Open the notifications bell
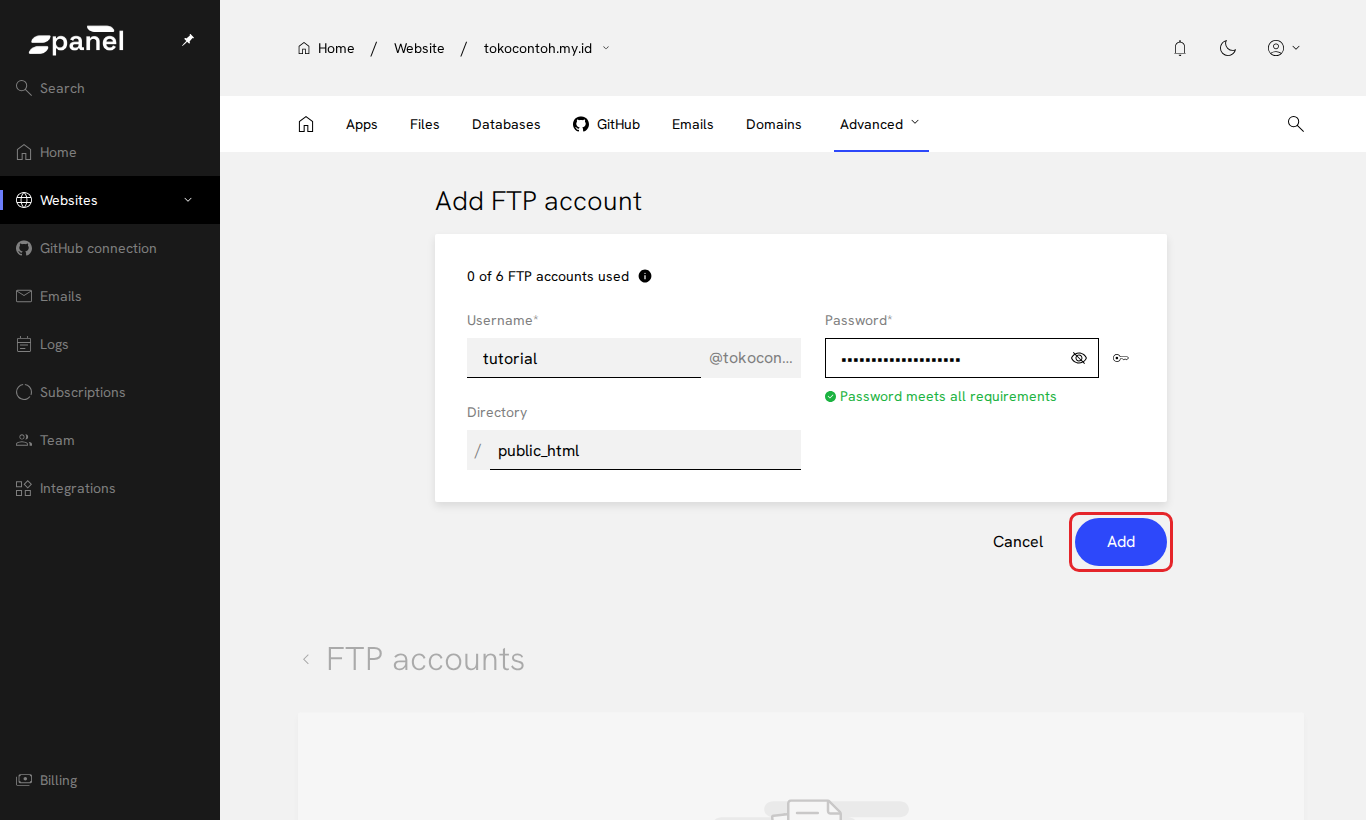1366x820 pixels. 1180,48
